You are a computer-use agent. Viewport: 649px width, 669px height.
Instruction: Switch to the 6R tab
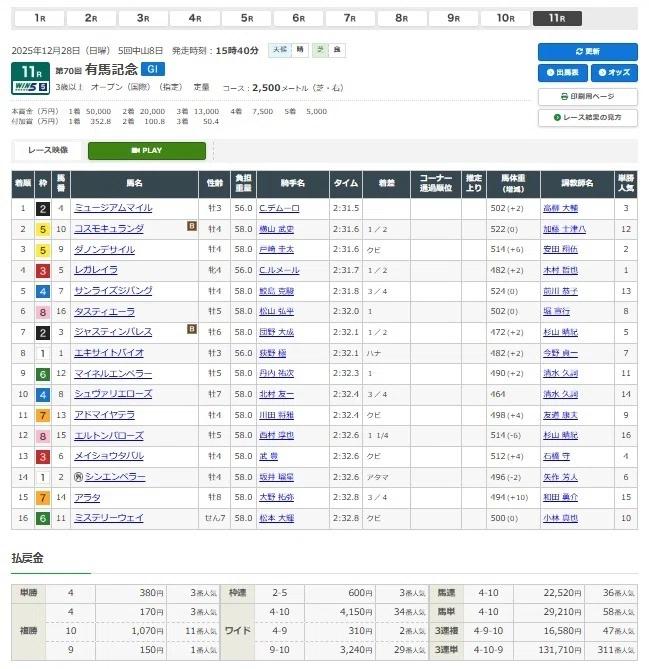[299, 18]
